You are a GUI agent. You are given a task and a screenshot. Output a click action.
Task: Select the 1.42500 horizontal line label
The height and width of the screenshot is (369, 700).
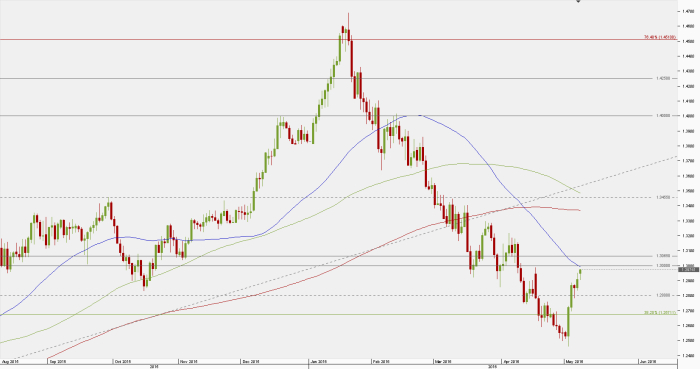[662, 79]
